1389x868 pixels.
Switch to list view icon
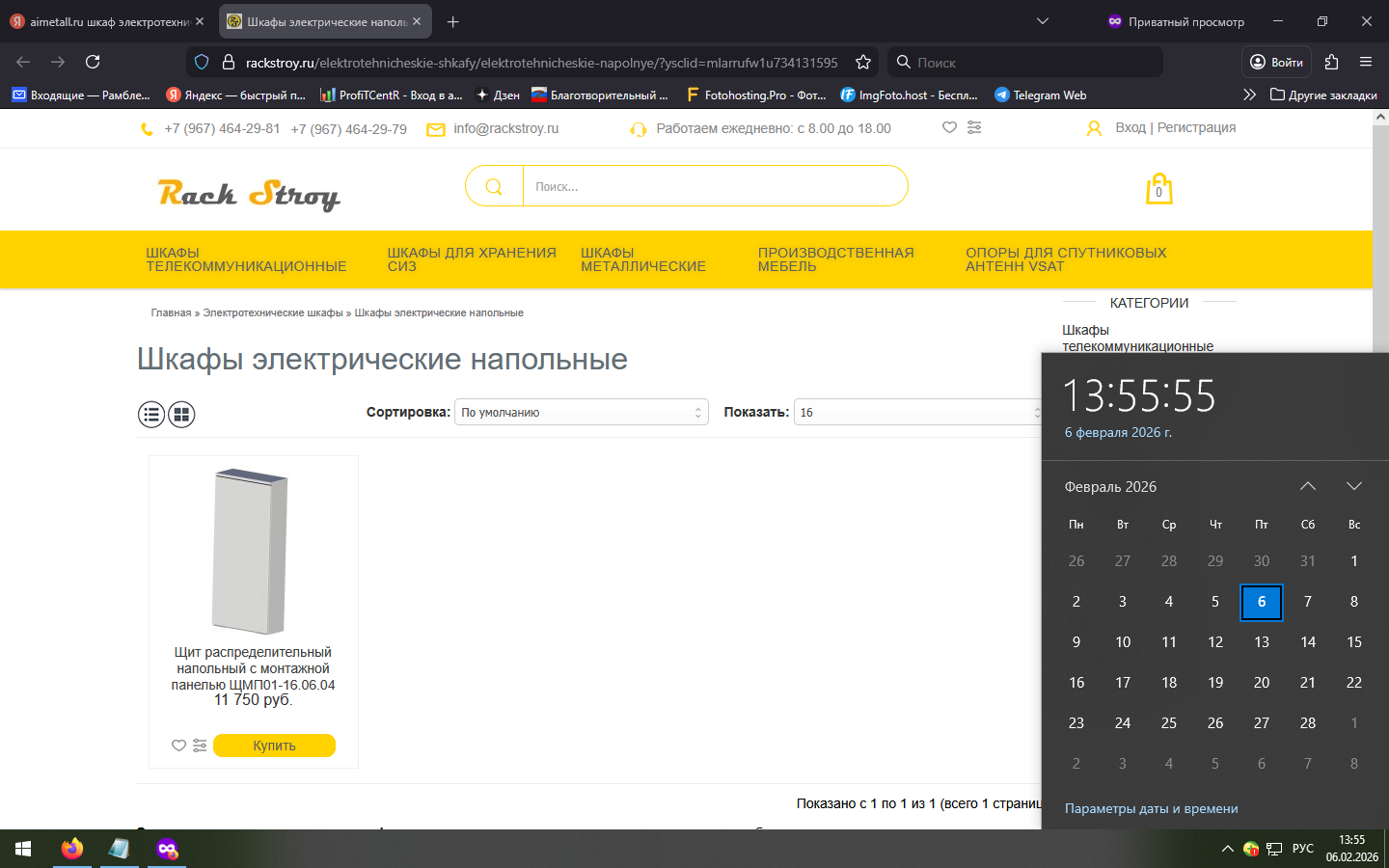(x=151, y=415)
